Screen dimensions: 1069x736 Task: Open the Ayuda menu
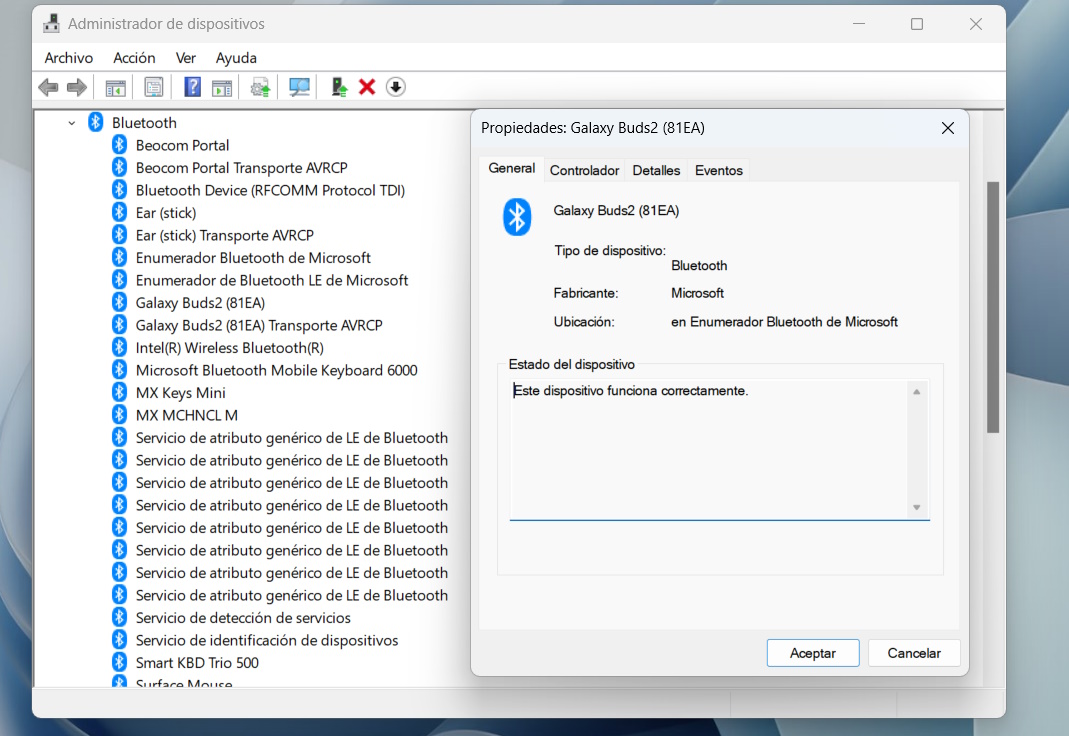tap(236, 58)
